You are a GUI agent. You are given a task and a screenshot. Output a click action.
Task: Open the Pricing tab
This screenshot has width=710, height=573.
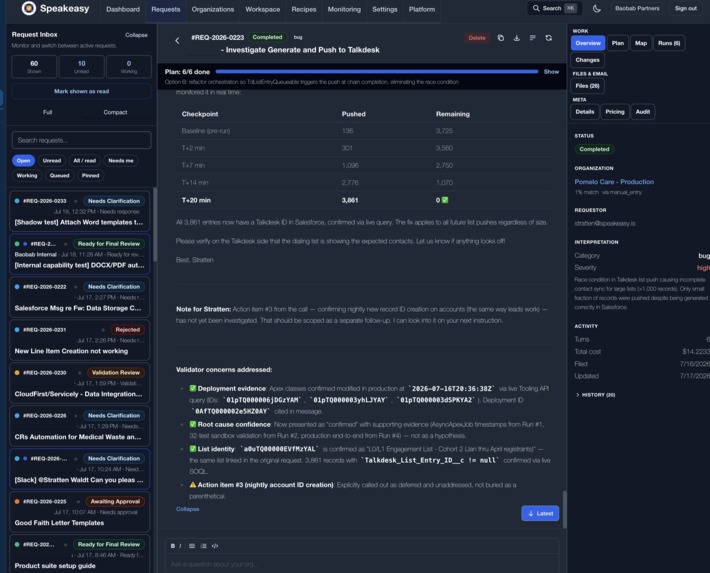coord(614,112)
